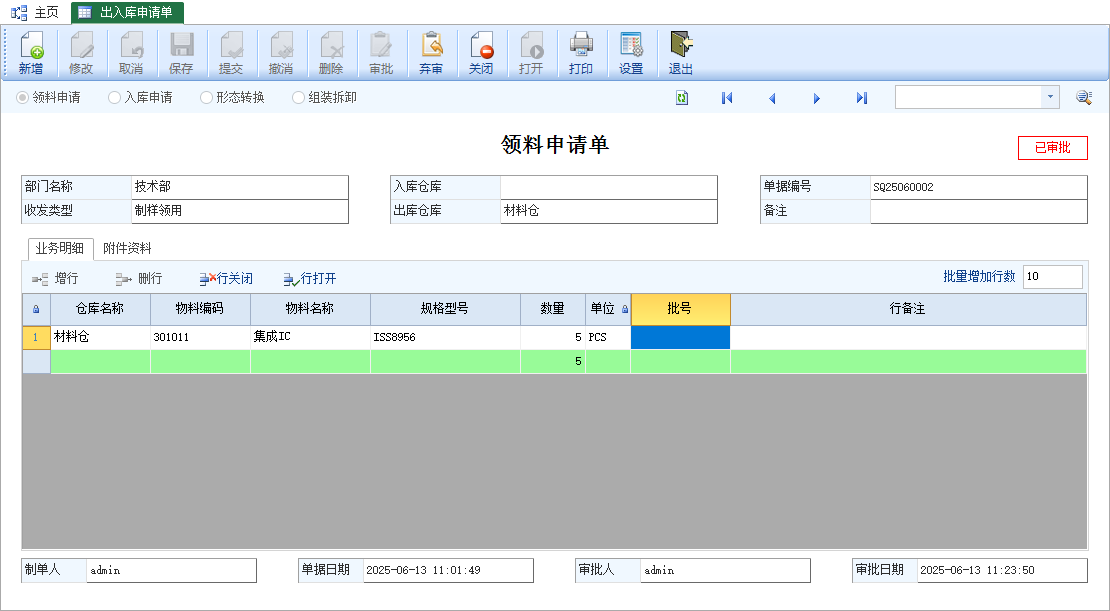Click the 已审批 status button
This screenshot has height=611, width=1110.
pos(1053,147)
